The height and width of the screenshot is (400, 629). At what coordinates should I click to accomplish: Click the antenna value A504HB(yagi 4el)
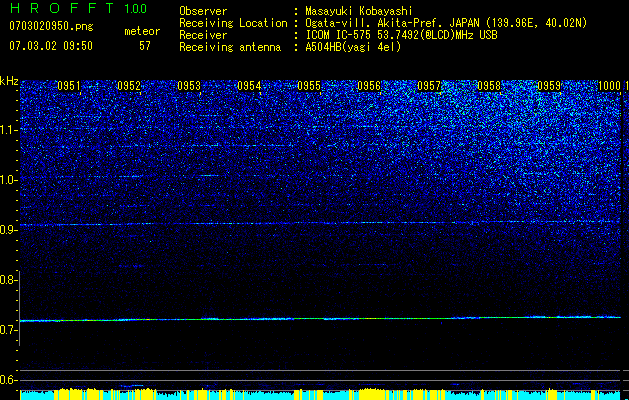tap(353, 47)
